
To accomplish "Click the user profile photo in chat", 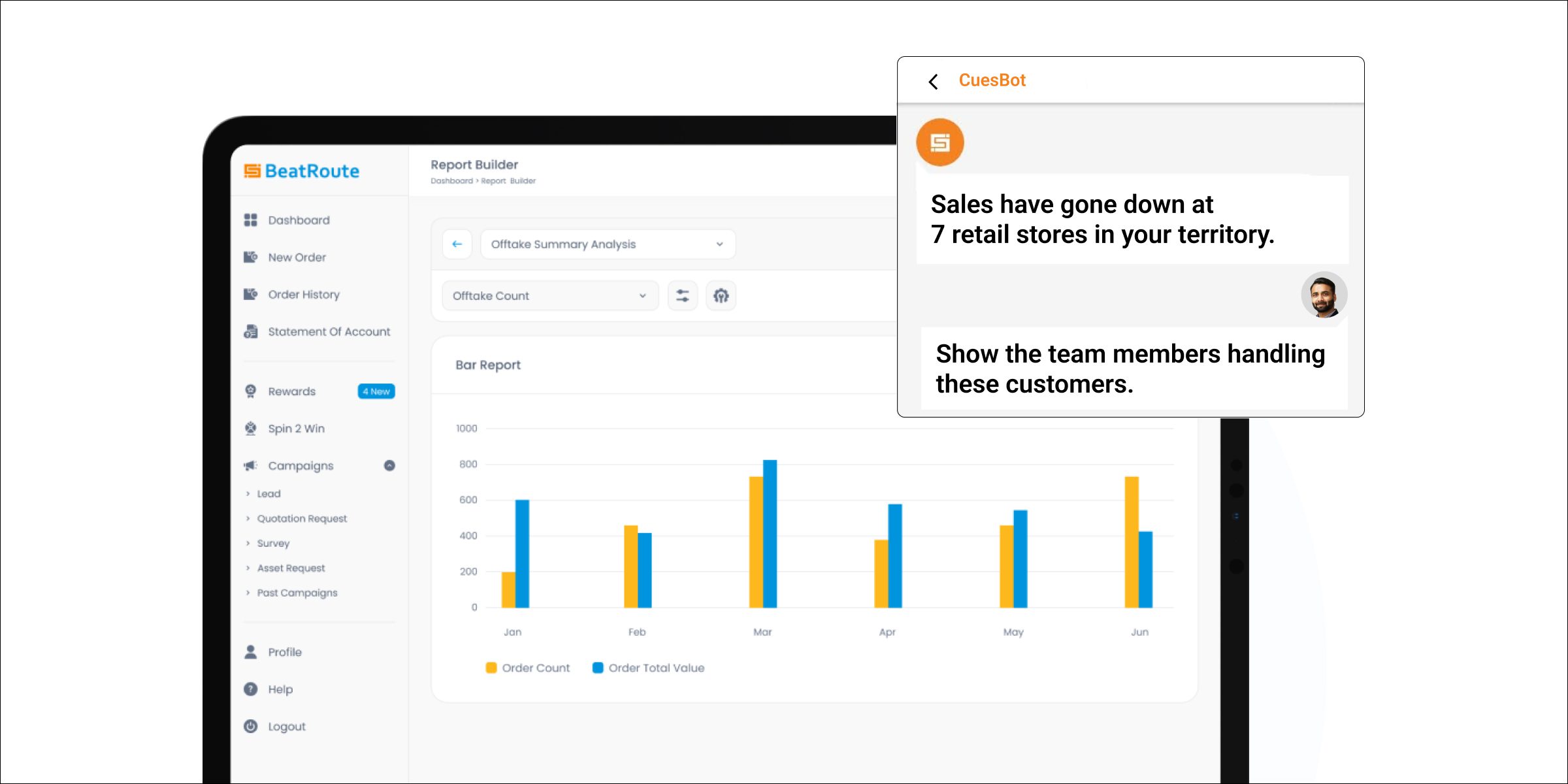I will coord(1324,295).
